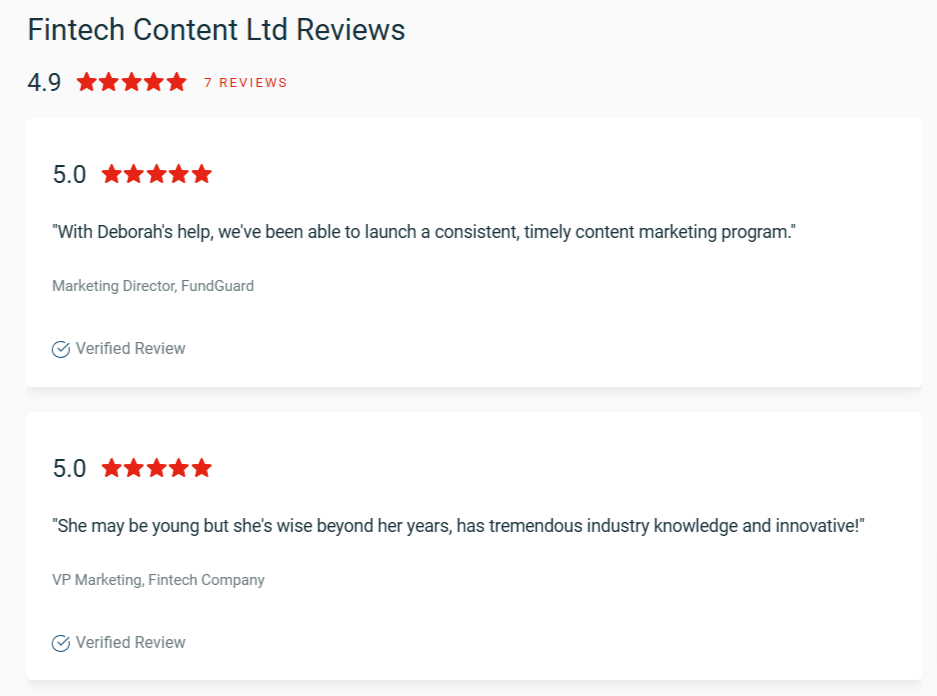Screen dimensions: 937x696
Task: Click the FundGuard review's five-star rating
Action: pyautogui.click(x=157, y=174)
